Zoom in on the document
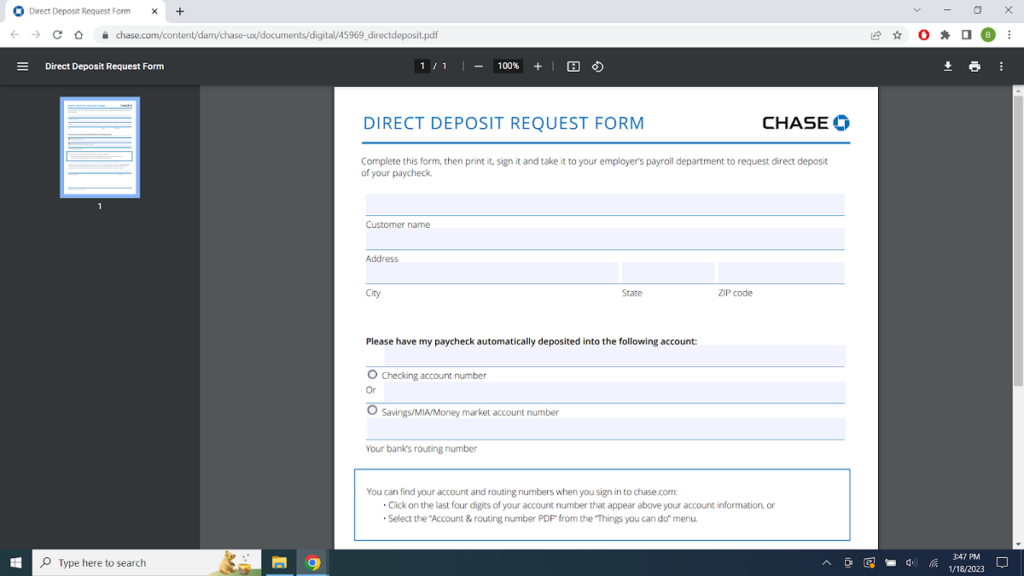The height and width of the screenshot is (576, 1024). click(x=538, y=66)
